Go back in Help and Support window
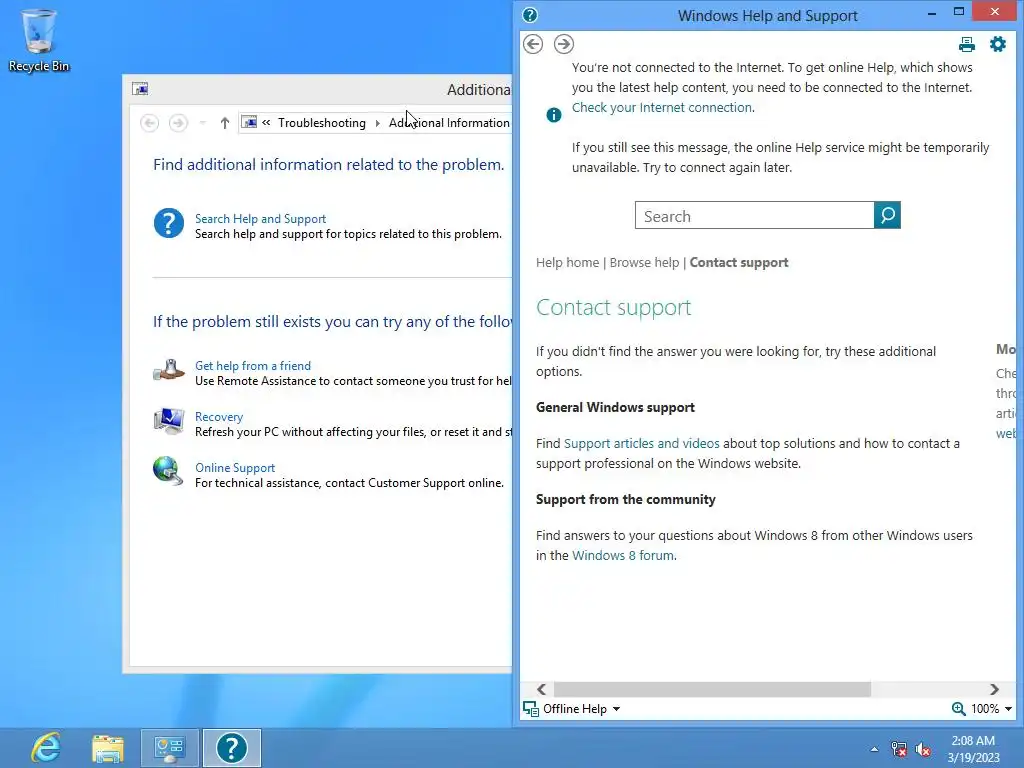The height and width of the screenshot is (768, 1024). pos(533,44)
